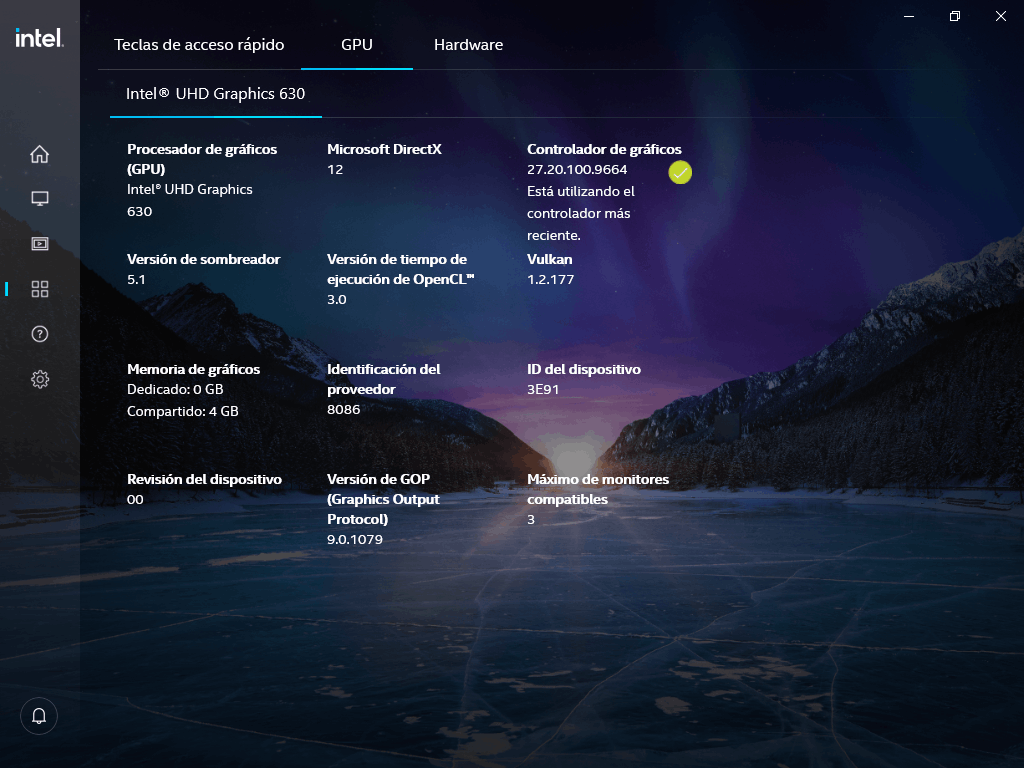
Task: Select the GPU tab
Action: tap(357, 44)
